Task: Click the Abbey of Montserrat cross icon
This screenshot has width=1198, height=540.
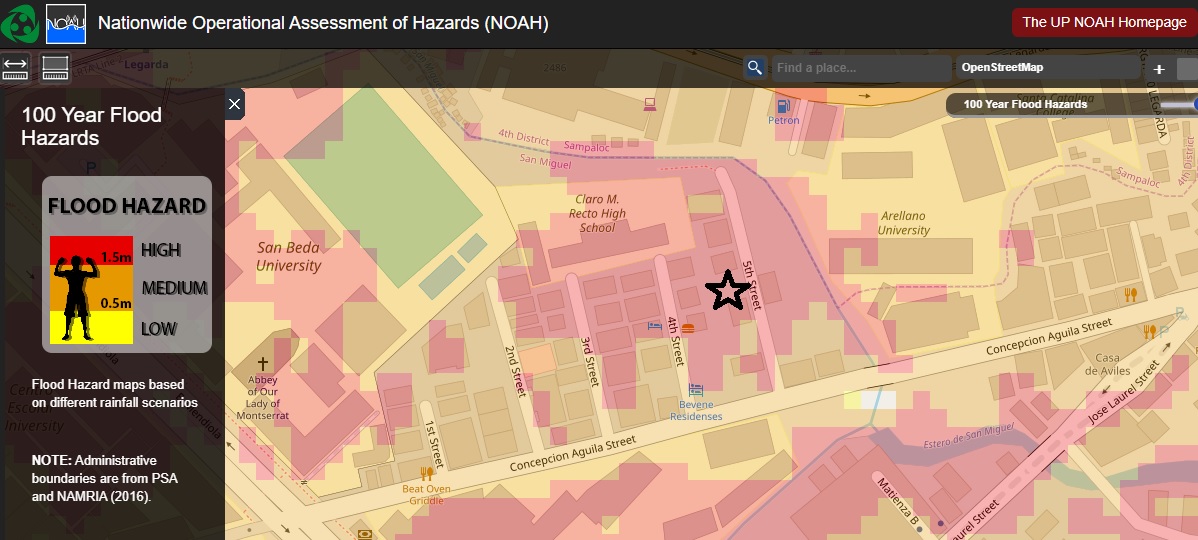Action: point(264,364)
